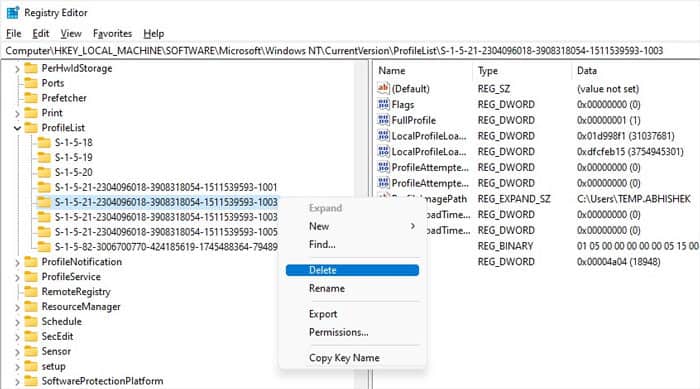
Task: Click the string value icon beside (Default)
Action: coord(383,88)
